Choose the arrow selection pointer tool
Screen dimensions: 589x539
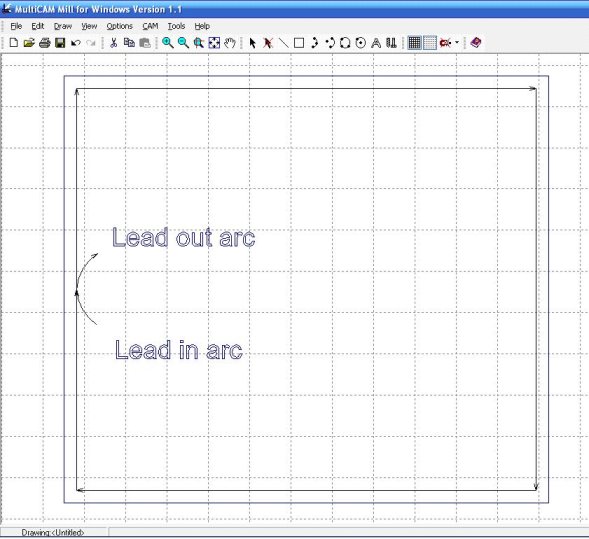252,43
